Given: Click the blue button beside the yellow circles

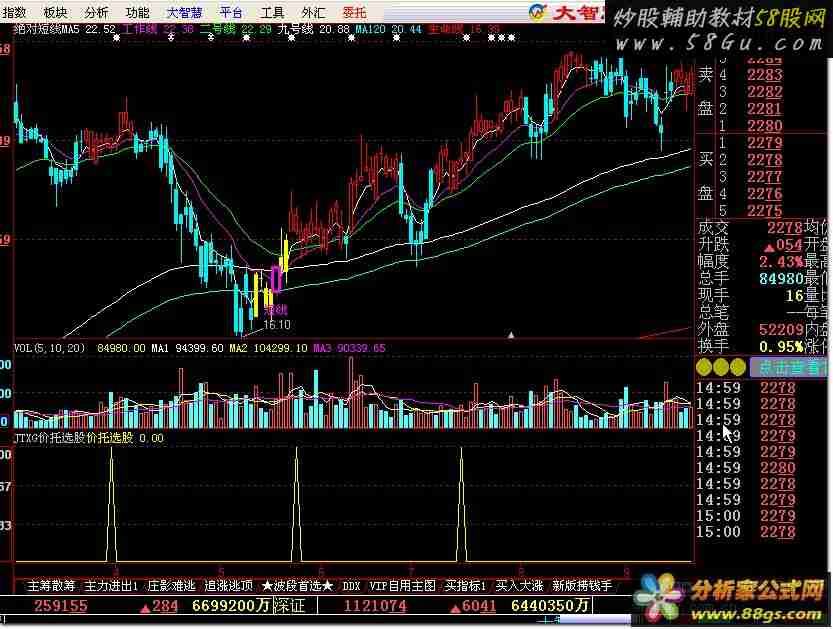Looking at the screenshot, I should [788, 367].
